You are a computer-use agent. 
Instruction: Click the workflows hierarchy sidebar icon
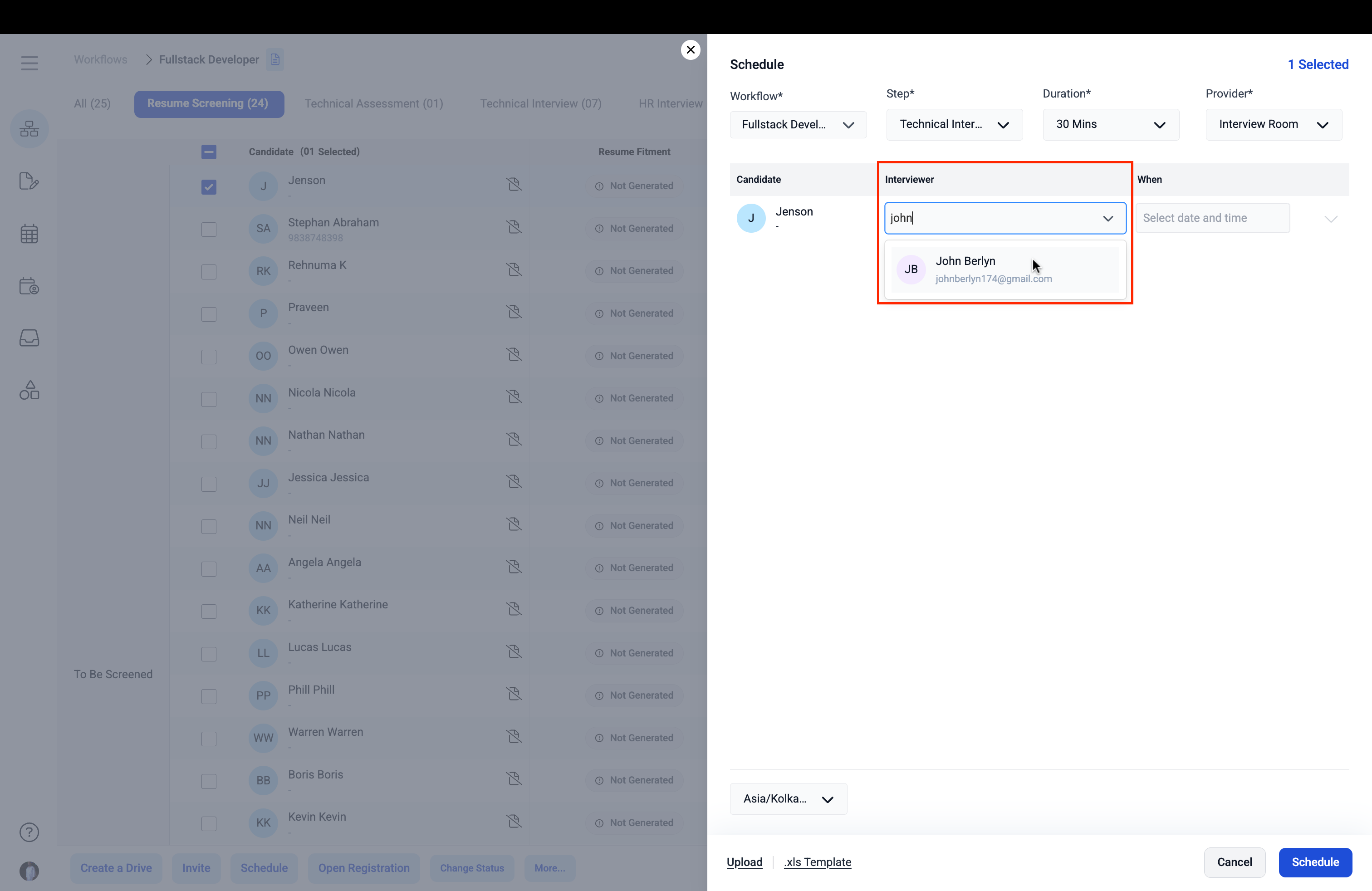pyautogui.click(x=29, y=128)
